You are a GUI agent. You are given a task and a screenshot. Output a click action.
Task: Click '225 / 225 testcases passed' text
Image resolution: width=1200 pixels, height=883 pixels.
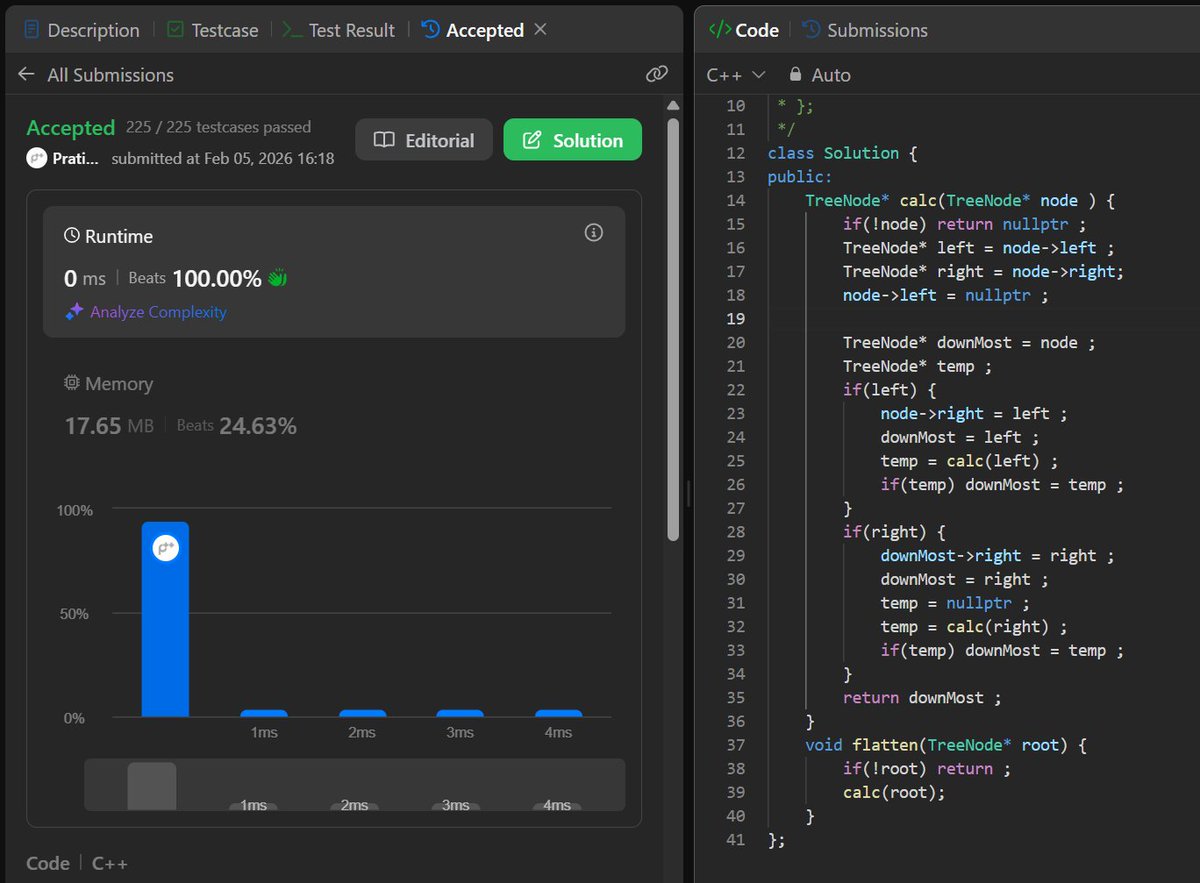[x=218, y=127]
